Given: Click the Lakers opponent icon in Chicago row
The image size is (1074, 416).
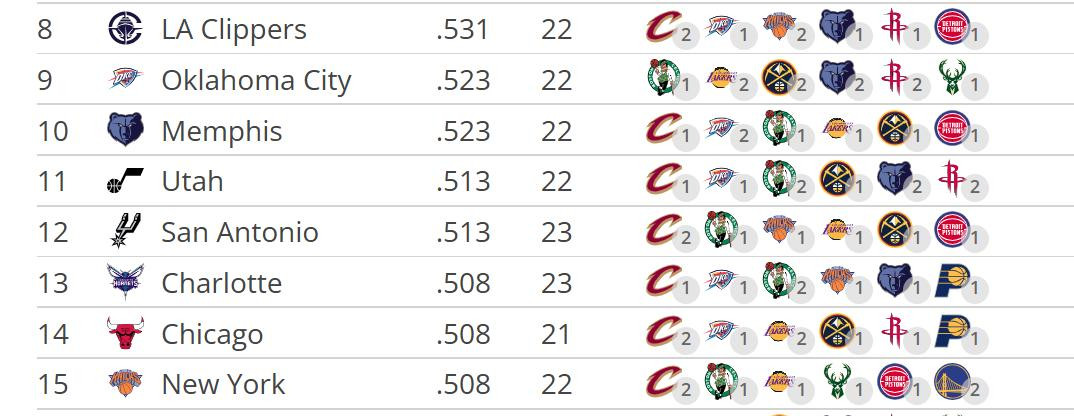Looking at the screenshot, I should point(779,330).
